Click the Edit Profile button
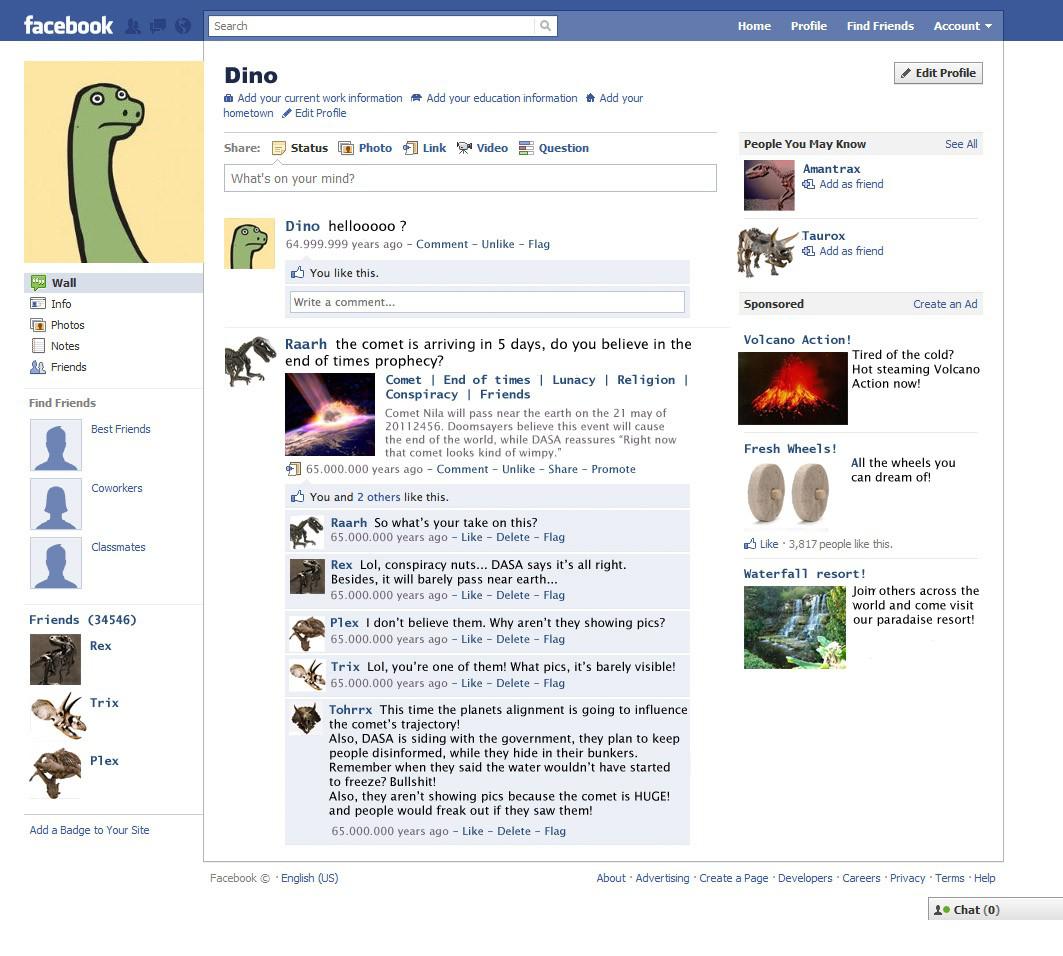Viewport: 1063px width, 956px height. 938,73
